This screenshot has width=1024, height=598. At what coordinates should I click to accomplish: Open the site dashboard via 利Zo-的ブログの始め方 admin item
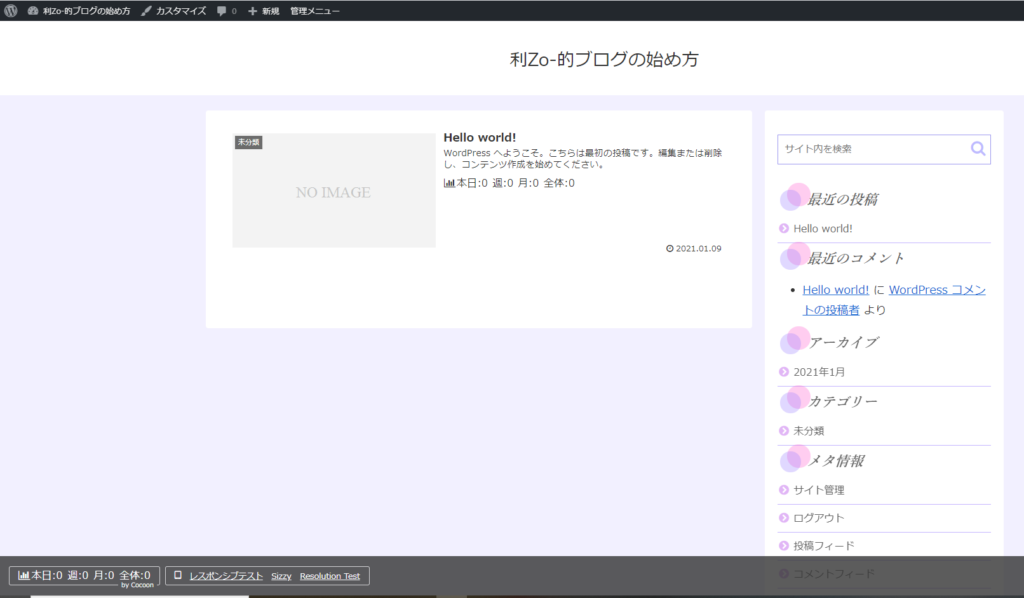[x=79, y=10]
